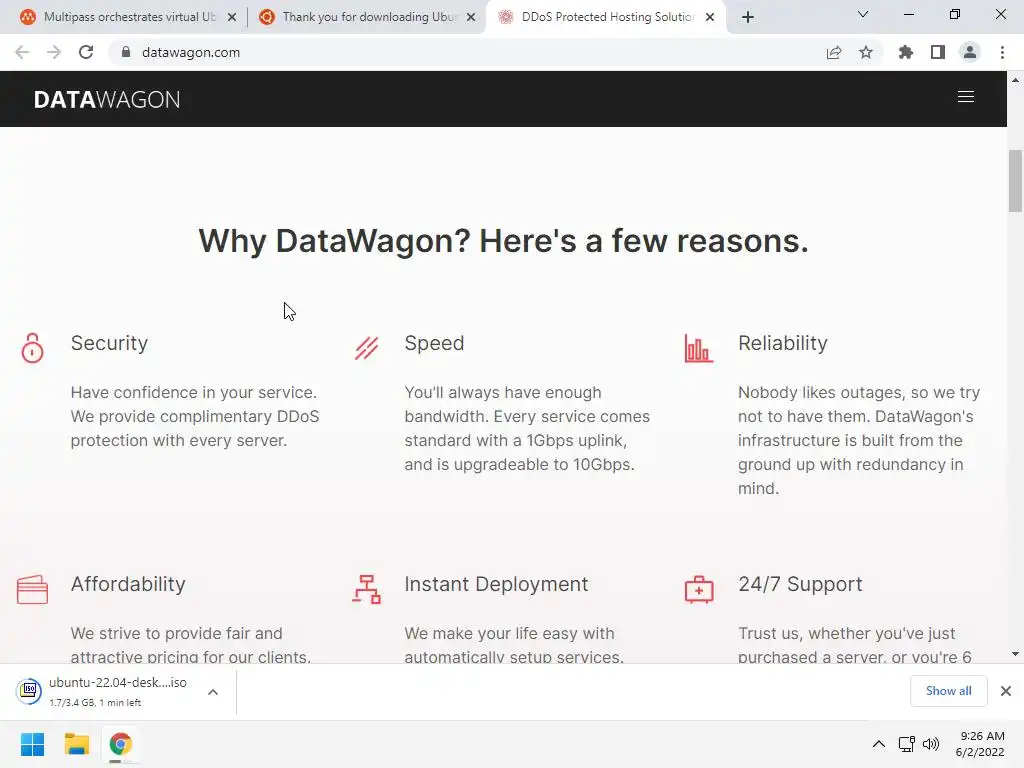This screenshot has height=768, width=1024.
Task: Click the address bar URL datawagon.com
Action: (x=191, y=52)
